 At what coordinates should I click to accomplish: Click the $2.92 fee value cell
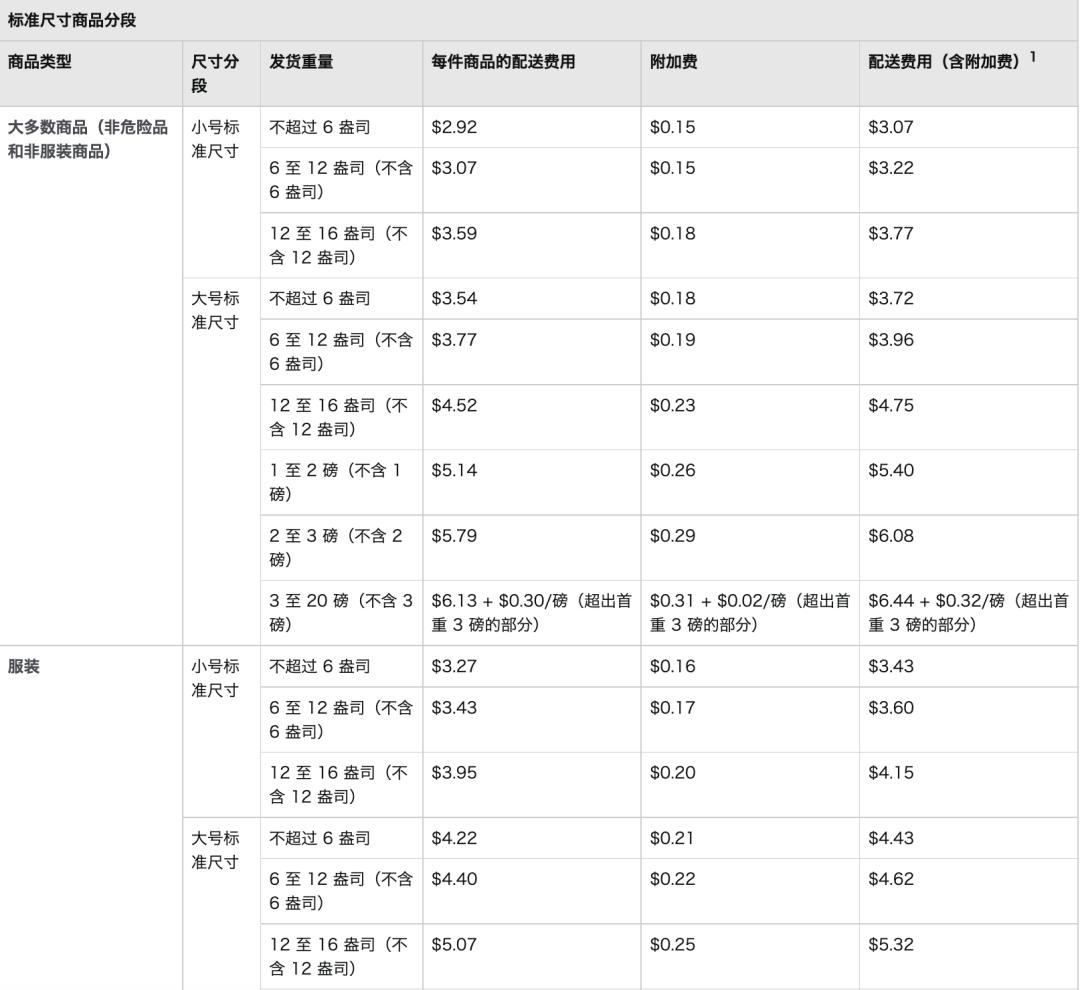[x=447, y=126]
